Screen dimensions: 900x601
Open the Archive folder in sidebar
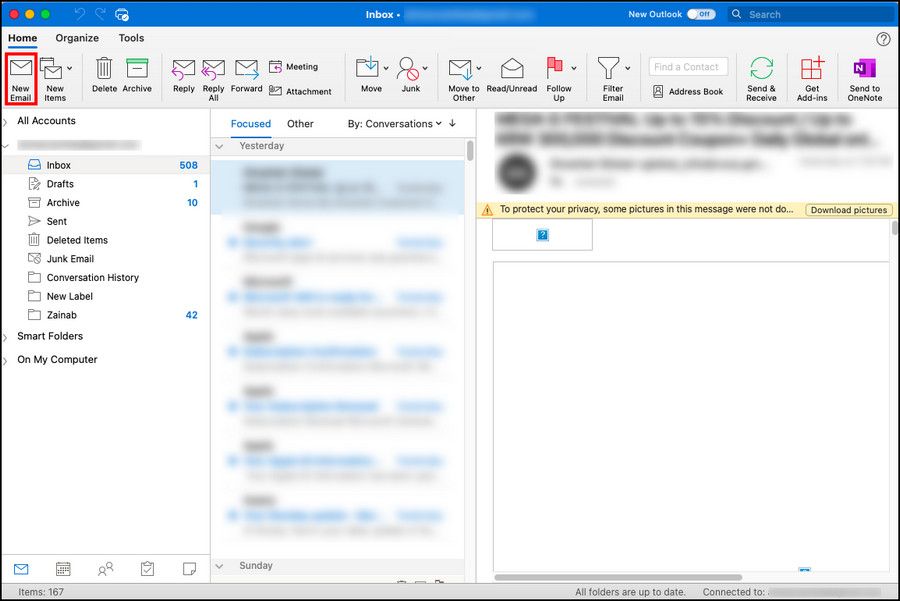[106, 203]
